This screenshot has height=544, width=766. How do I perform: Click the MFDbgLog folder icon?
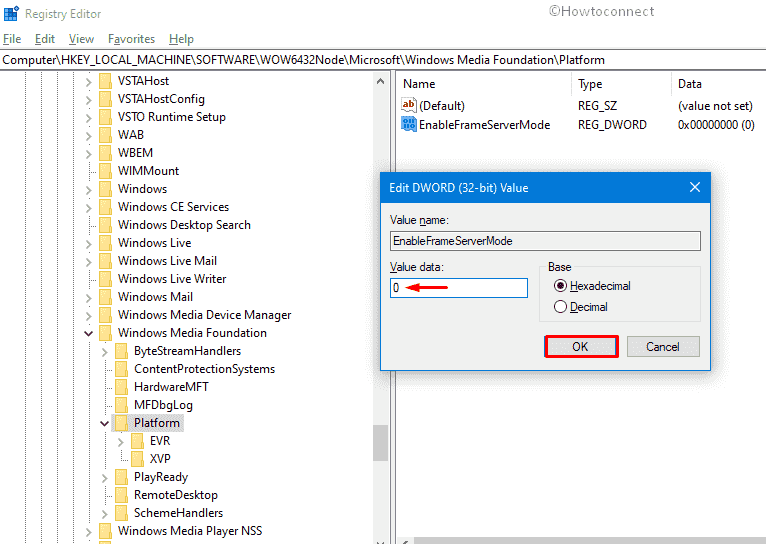121,405
